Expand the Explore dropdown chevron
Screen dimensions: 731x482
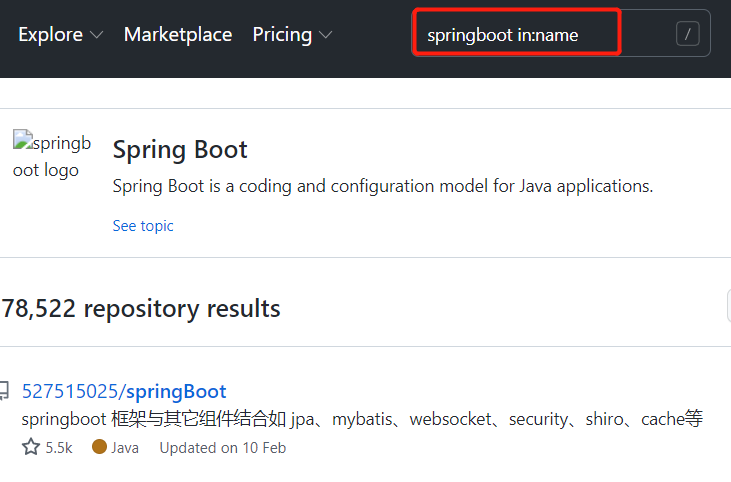[x=97, y=35]
